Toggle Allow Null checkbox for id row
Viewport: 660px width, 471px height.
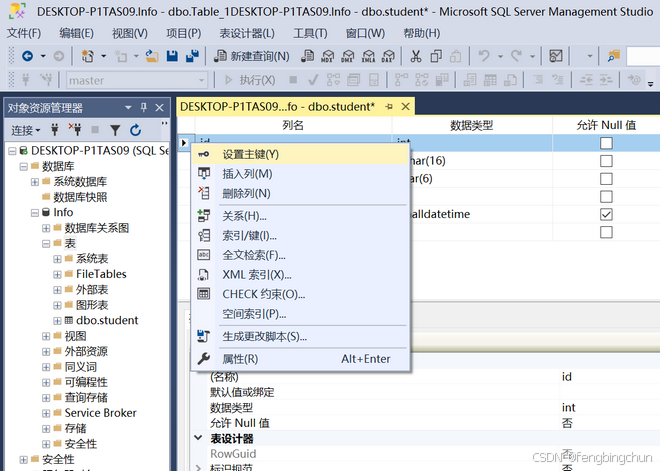click(x=606, y=143)
